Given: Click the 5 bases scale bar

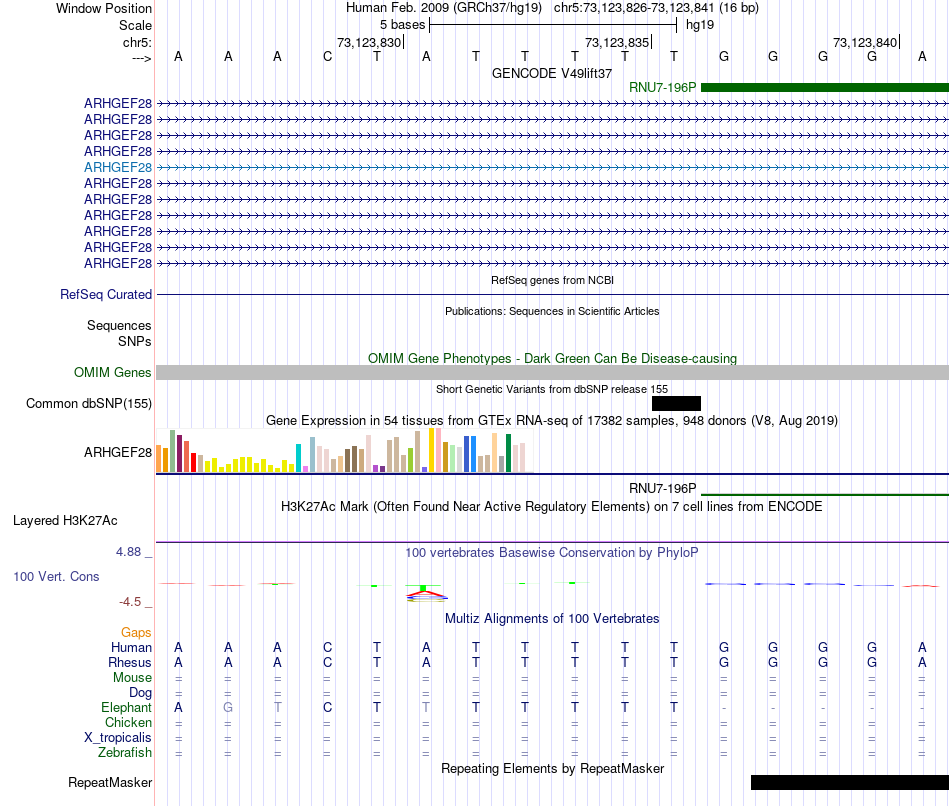Looking at the screenshot, I should tap(553, 25).
